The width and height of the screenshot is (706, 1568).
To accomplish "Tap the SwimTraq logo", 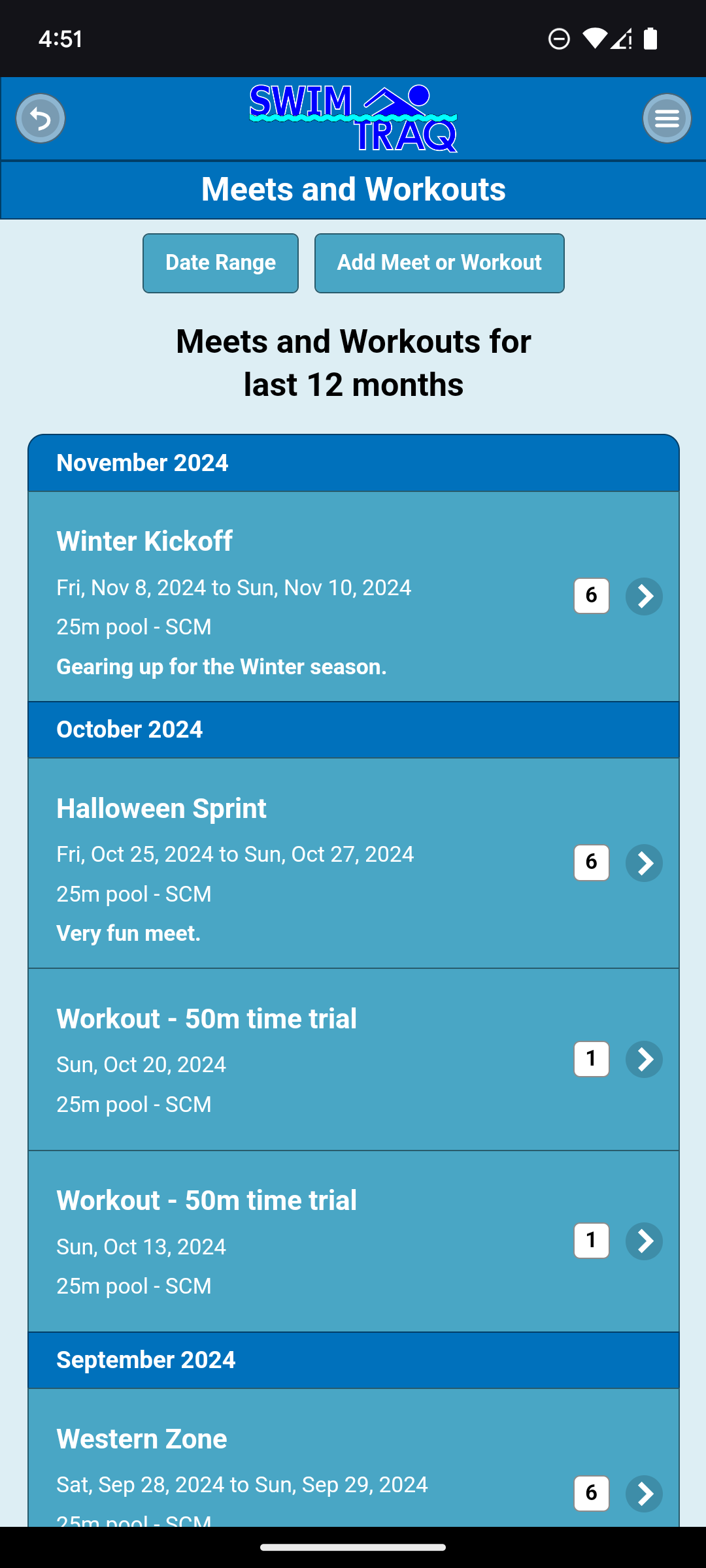I will point(353,118).
